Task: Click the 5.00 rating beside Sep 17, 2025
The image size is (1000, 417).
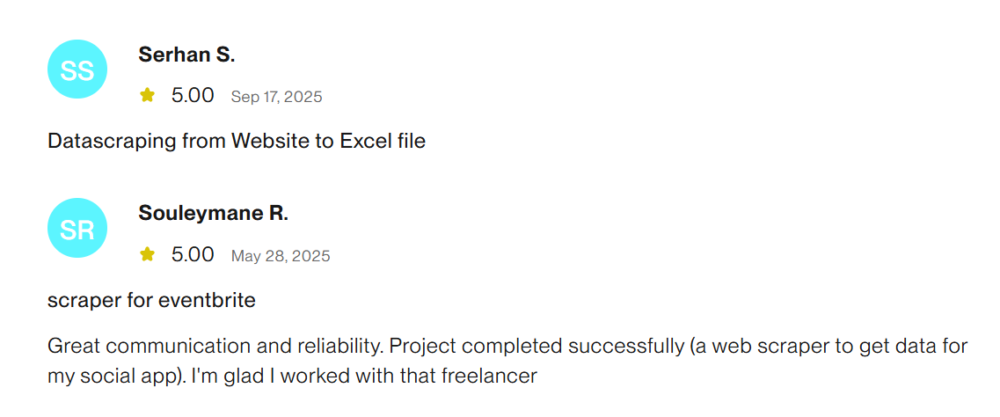Action: pos(192,96)
